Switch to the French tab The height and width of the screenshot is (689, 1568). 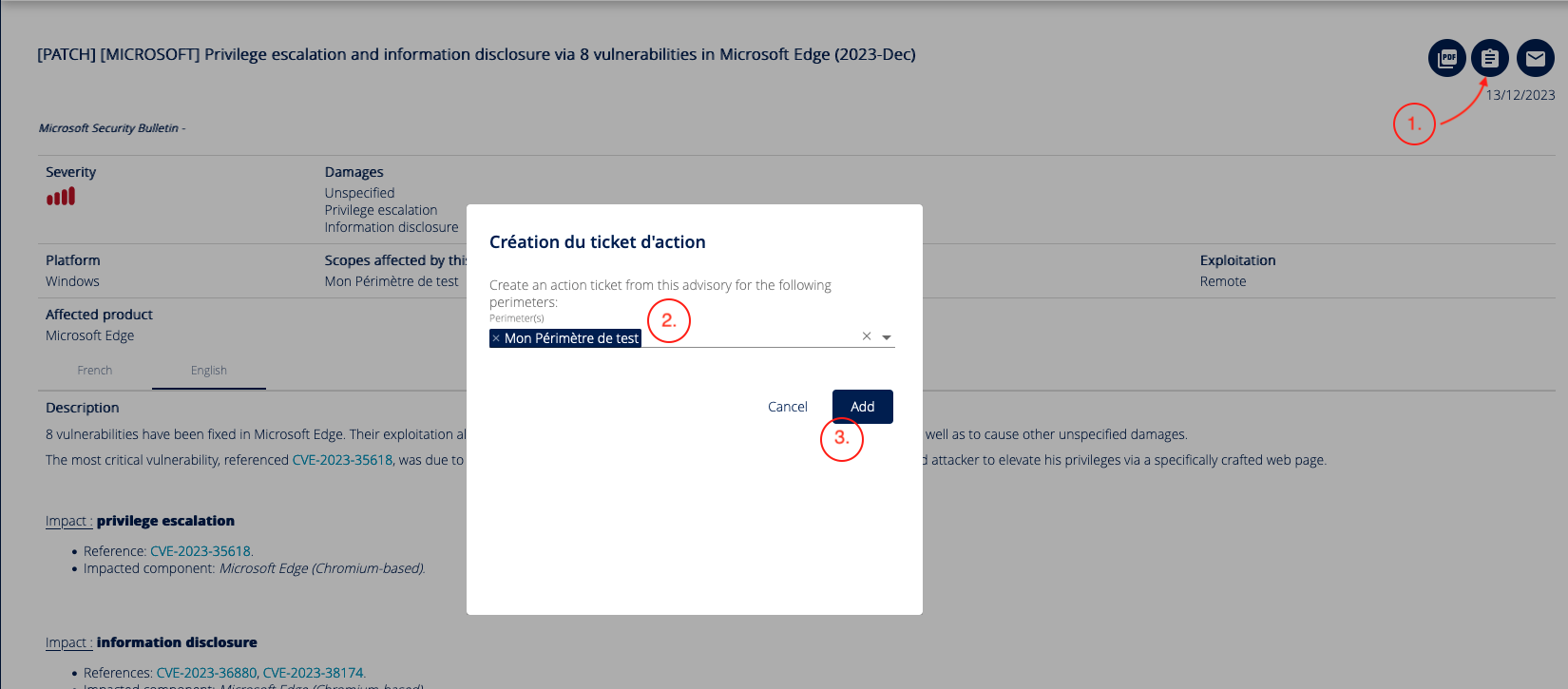pos(95,371)
